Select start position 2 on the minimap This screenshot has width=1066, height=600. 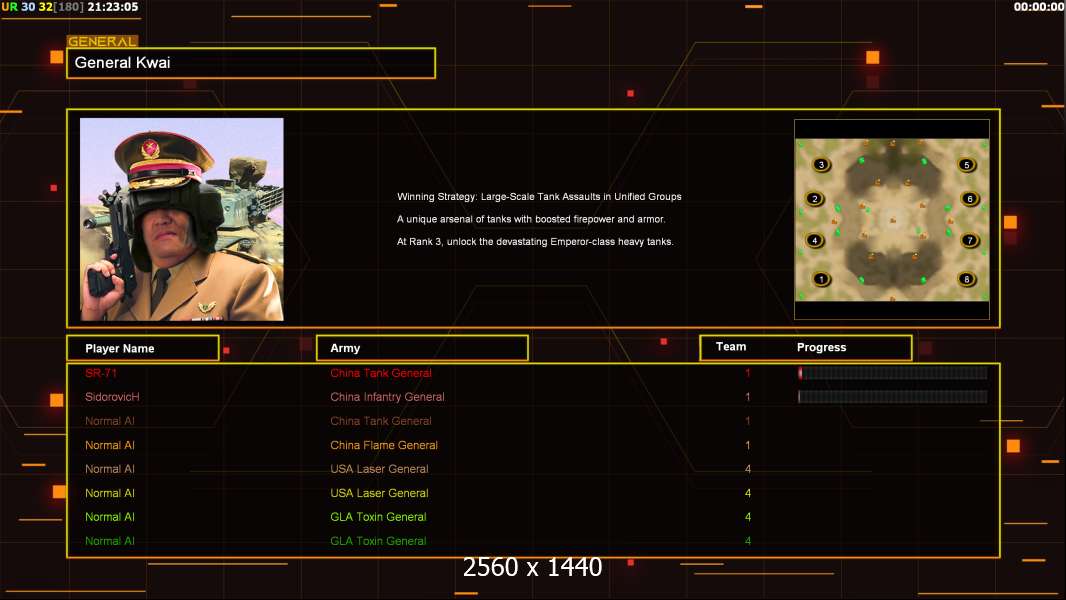pos(815,199)
